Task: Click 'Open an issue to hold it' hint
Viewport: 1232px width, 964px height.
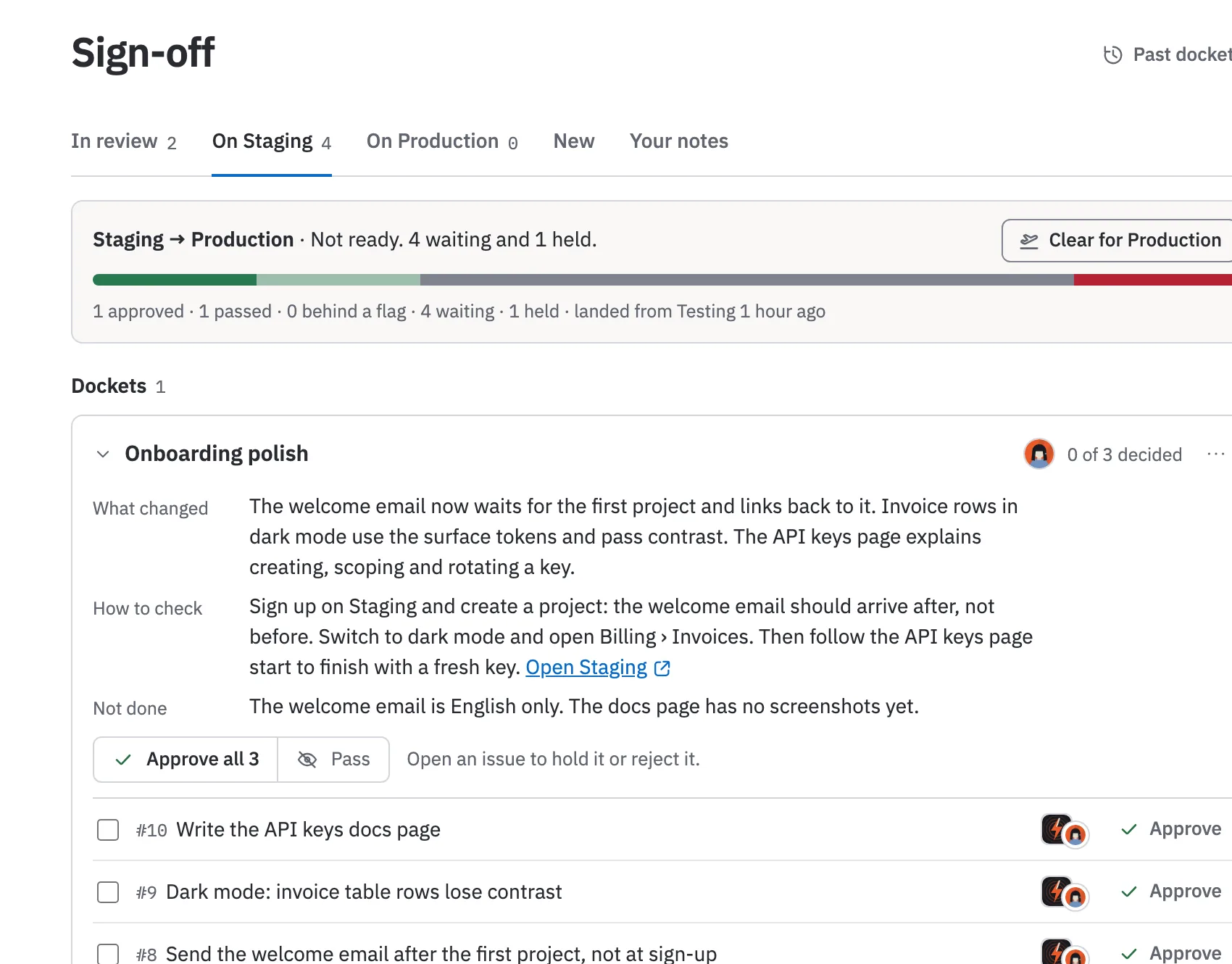Action: [553, 760]
